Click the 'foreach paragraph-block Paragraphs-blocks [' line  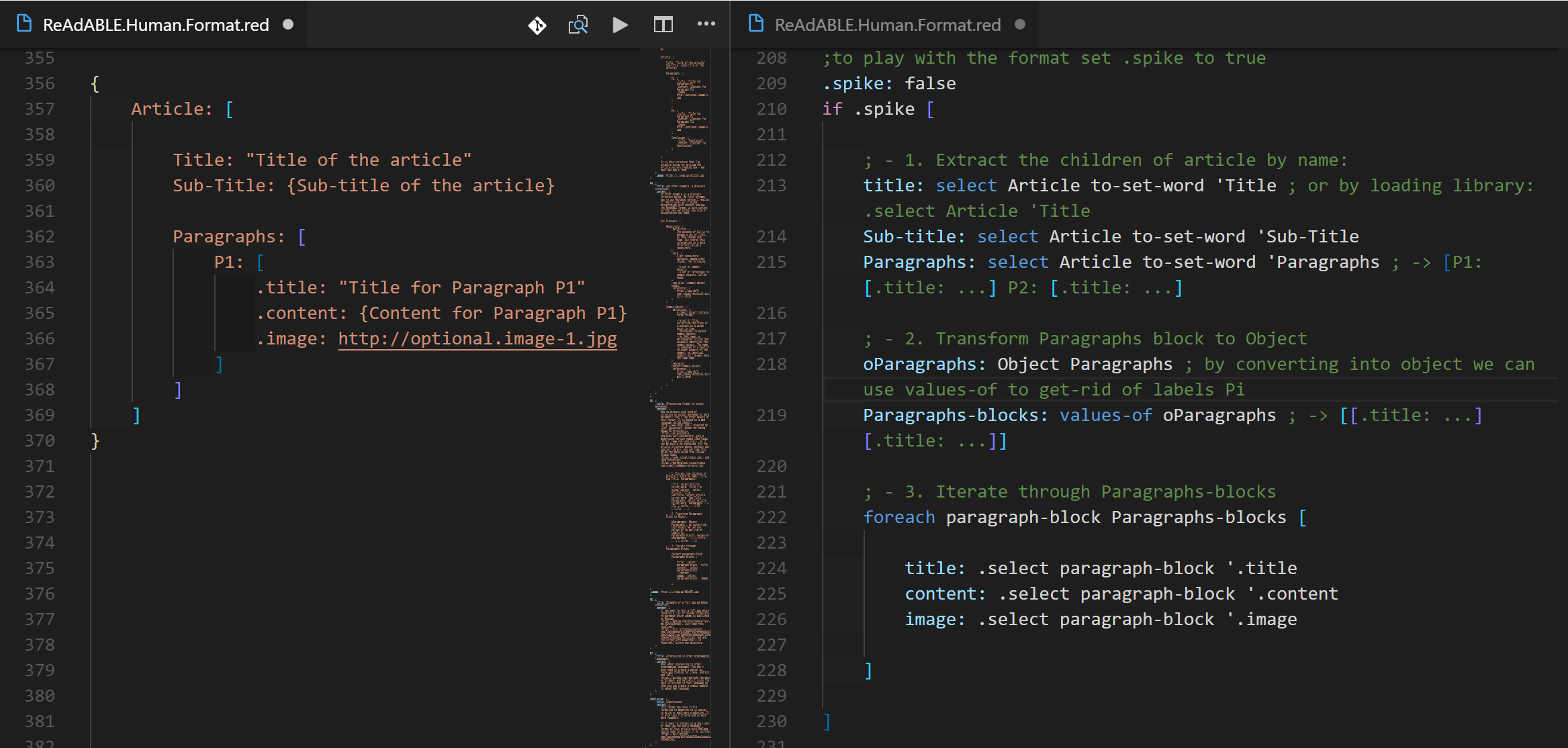click(x=1085, y=517)
